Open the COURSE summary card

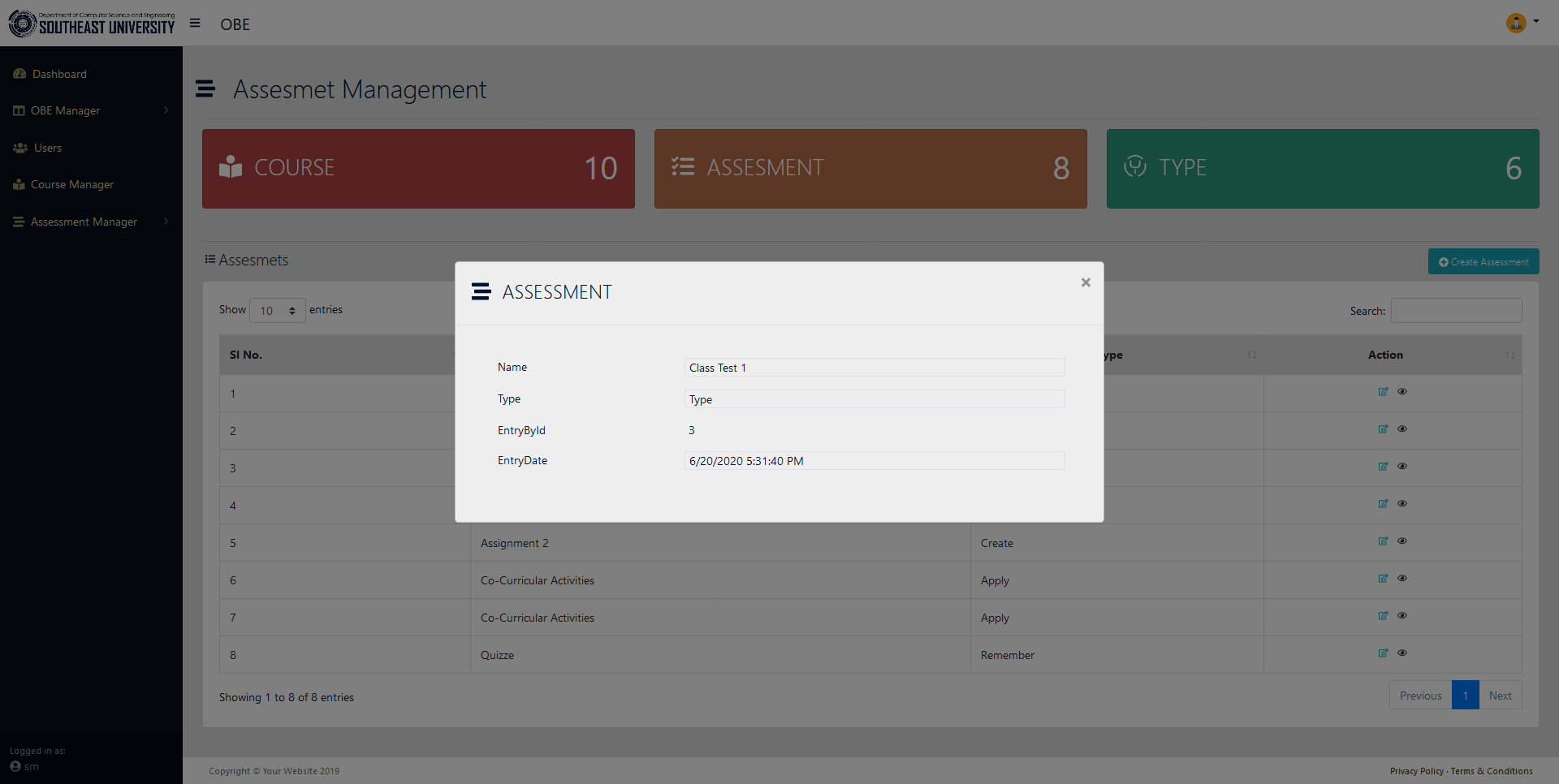[x=418, y=169]
